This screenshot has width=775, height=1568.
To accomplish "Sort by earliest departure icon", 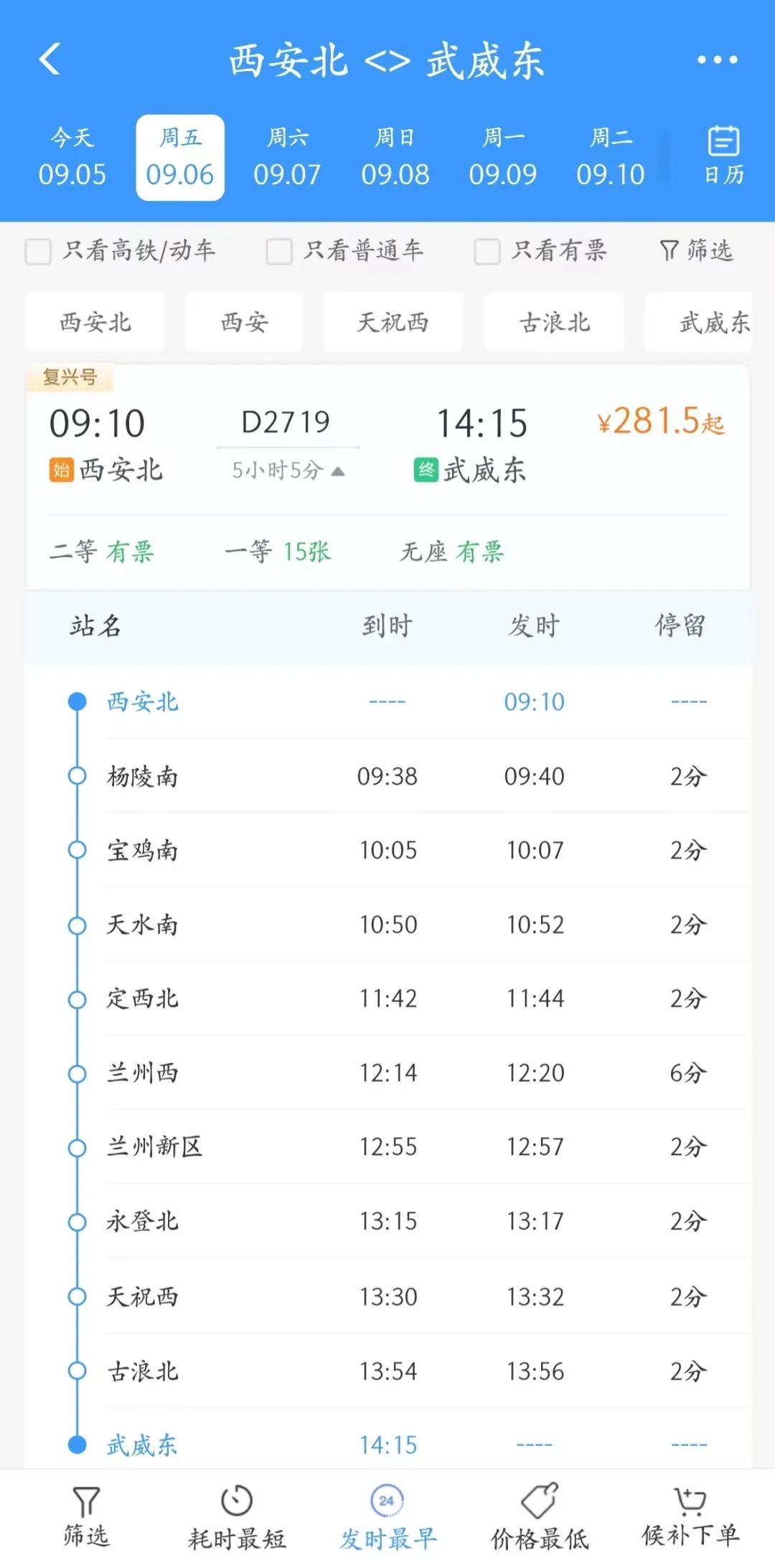I will 387,1501.
